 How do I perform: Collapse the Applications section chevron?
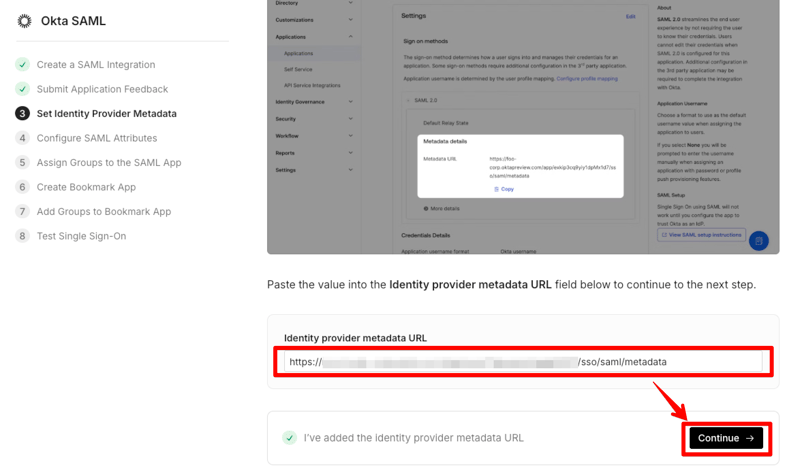pyautogui.click(x=350, y=37)
